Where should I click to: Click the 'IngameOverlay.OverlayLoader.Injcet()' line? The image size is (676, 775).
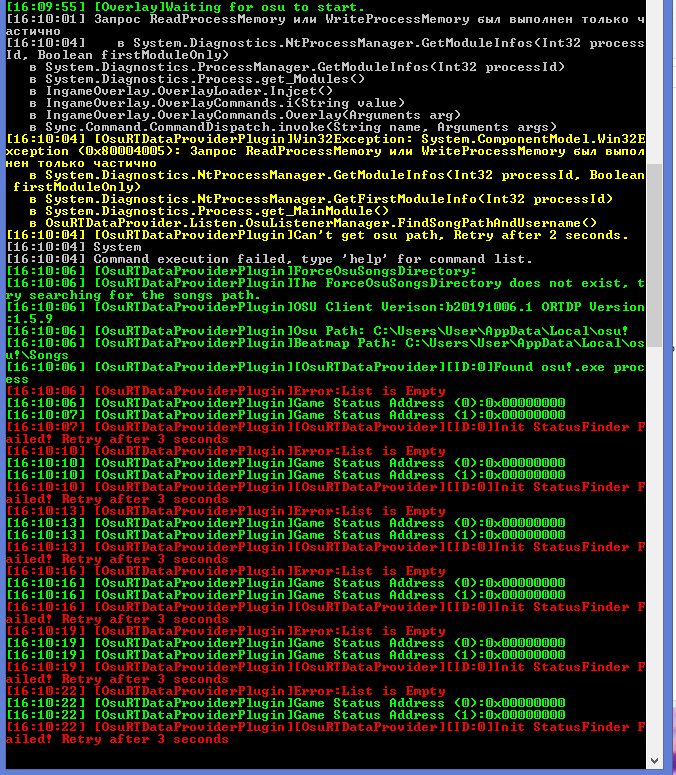pos(181,91)
